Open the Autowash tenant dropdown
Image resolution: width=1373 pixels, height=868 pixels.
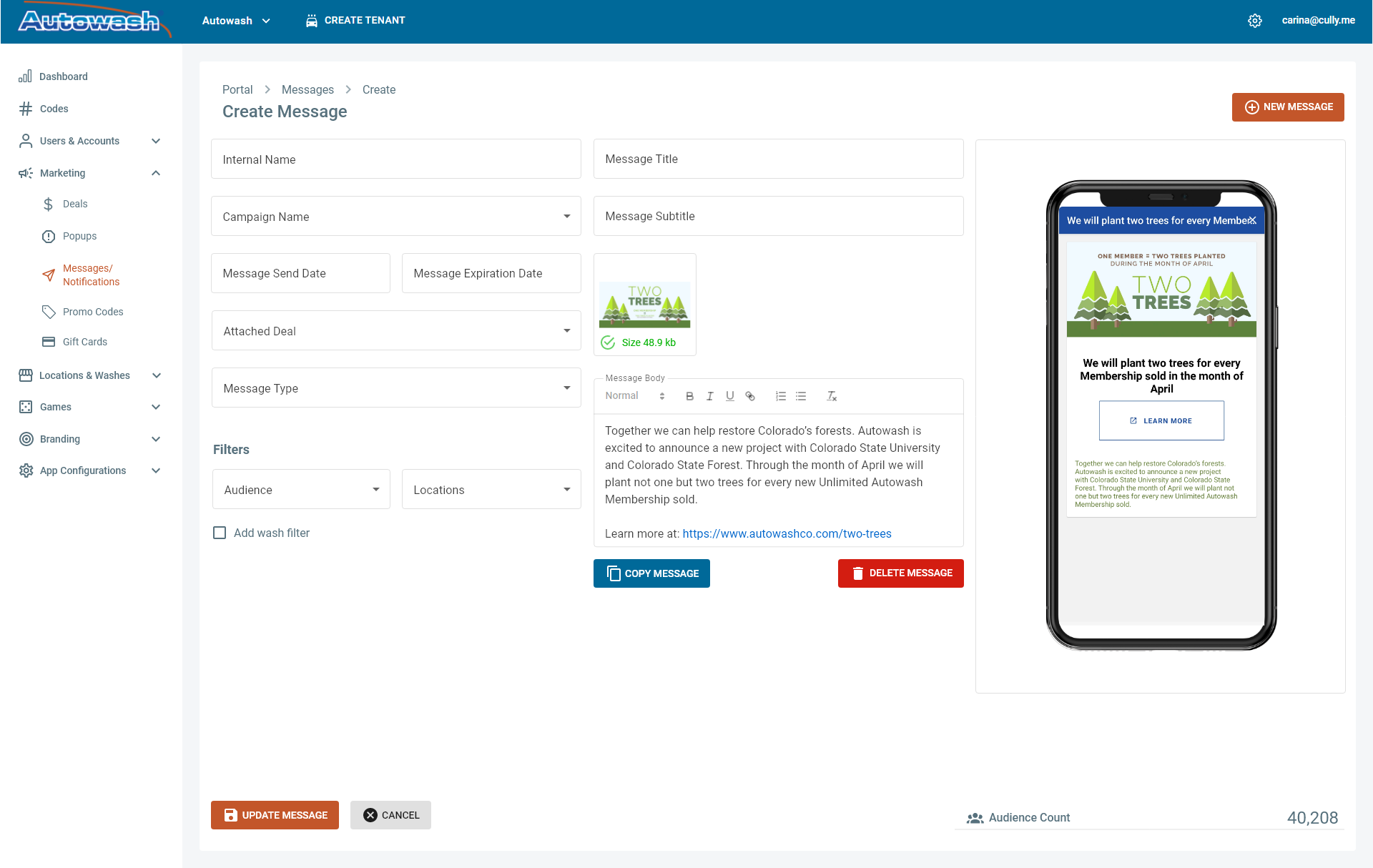point(237,21)
